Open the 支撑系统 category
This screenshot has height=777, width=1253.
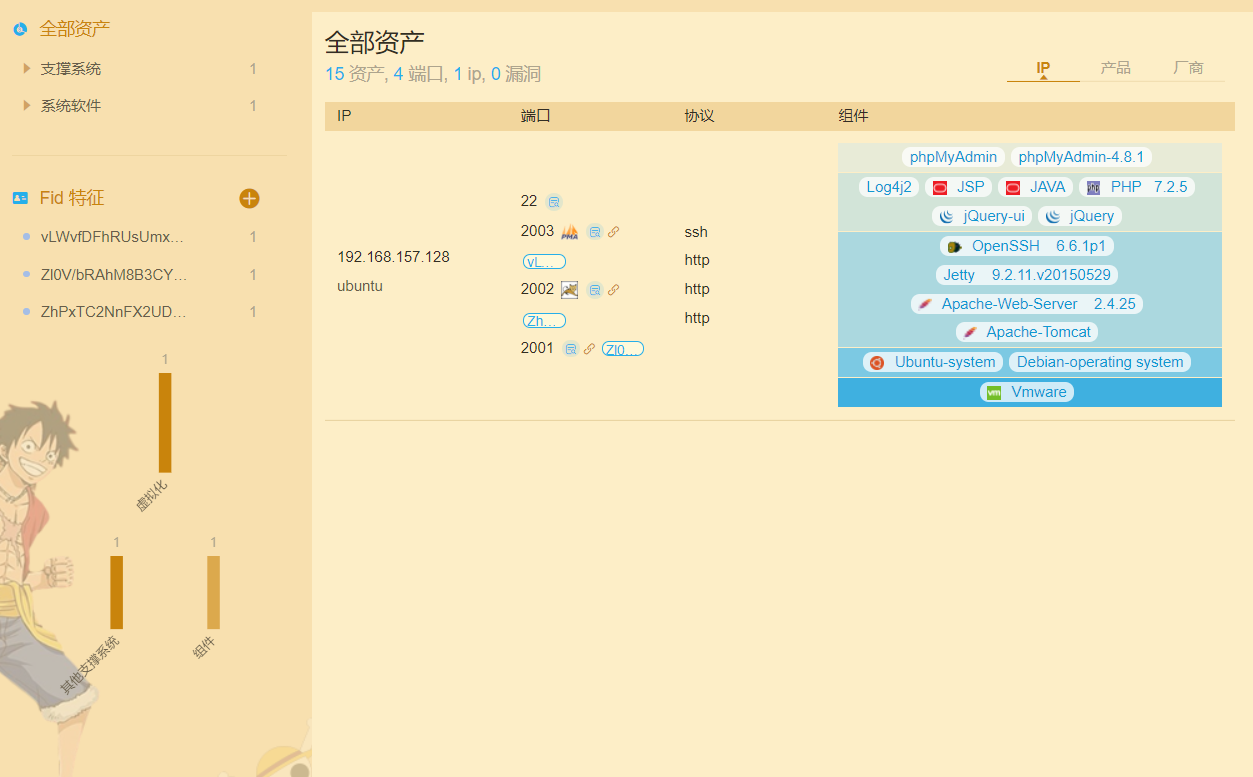point(71,69)
